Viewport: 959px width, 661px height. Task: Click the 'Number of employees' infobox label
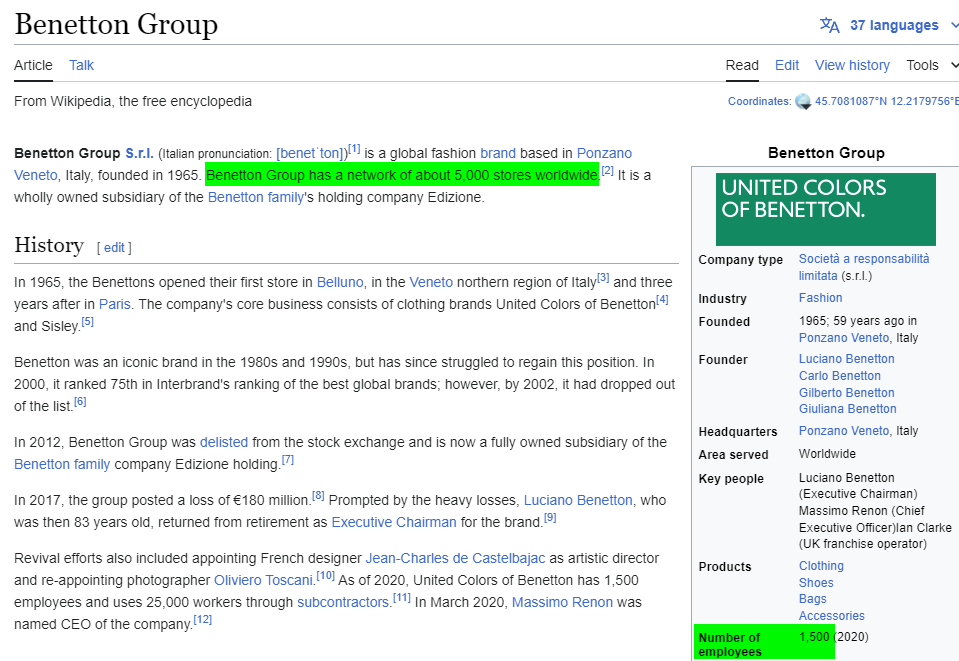730,644
